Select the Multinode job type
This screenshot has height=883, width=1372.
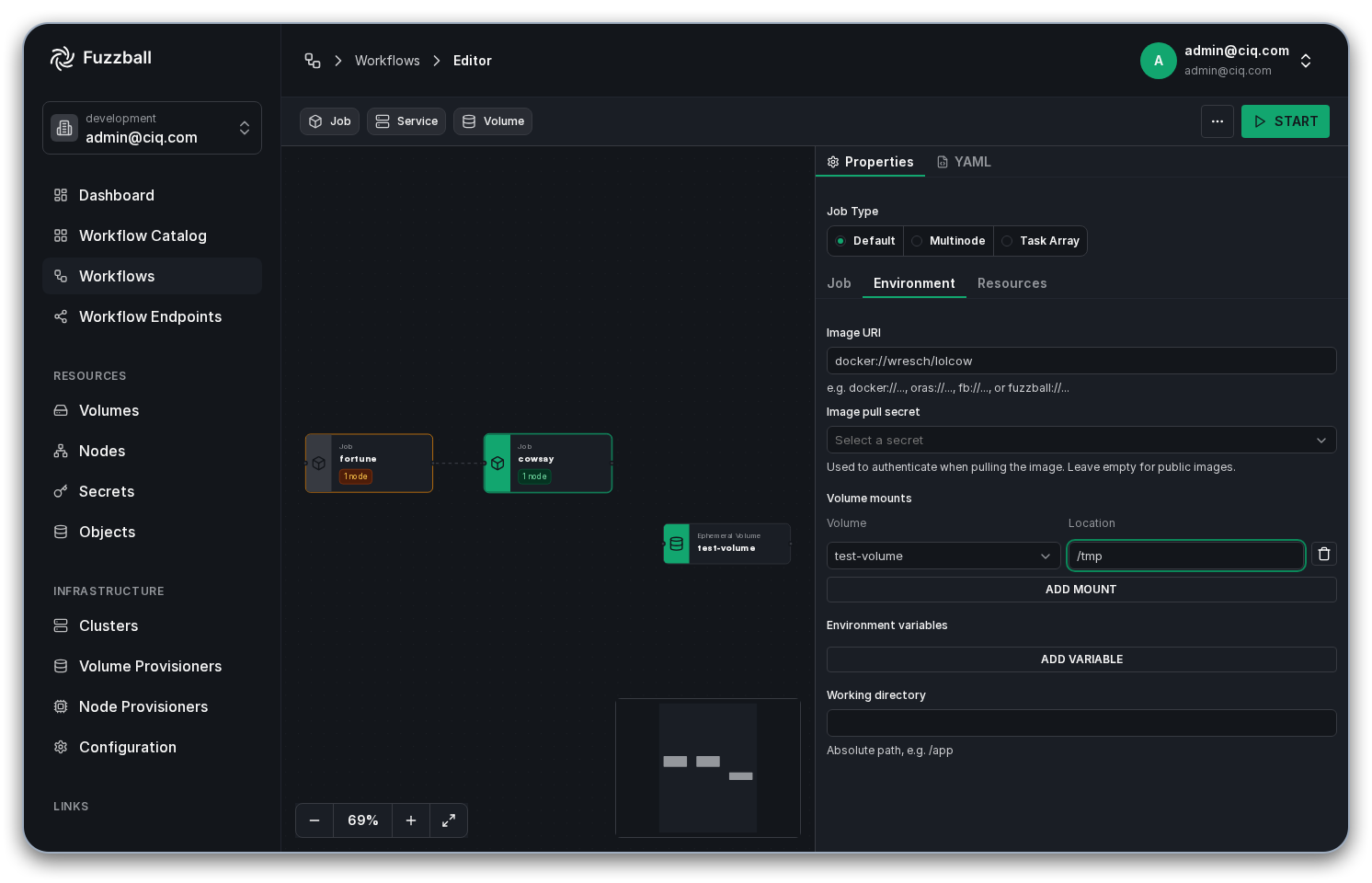coord(949,241)
